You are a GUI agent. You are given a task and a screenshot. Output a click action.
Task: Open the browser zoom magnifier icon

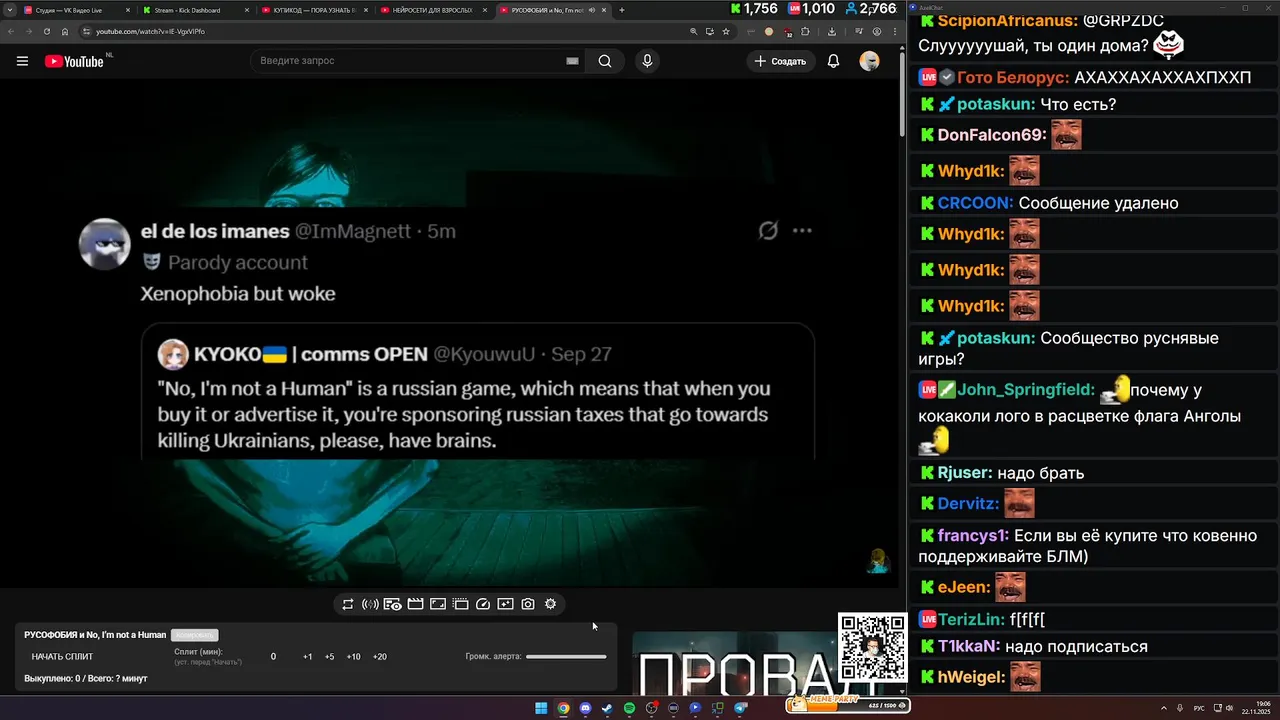[x=694, y=31]
